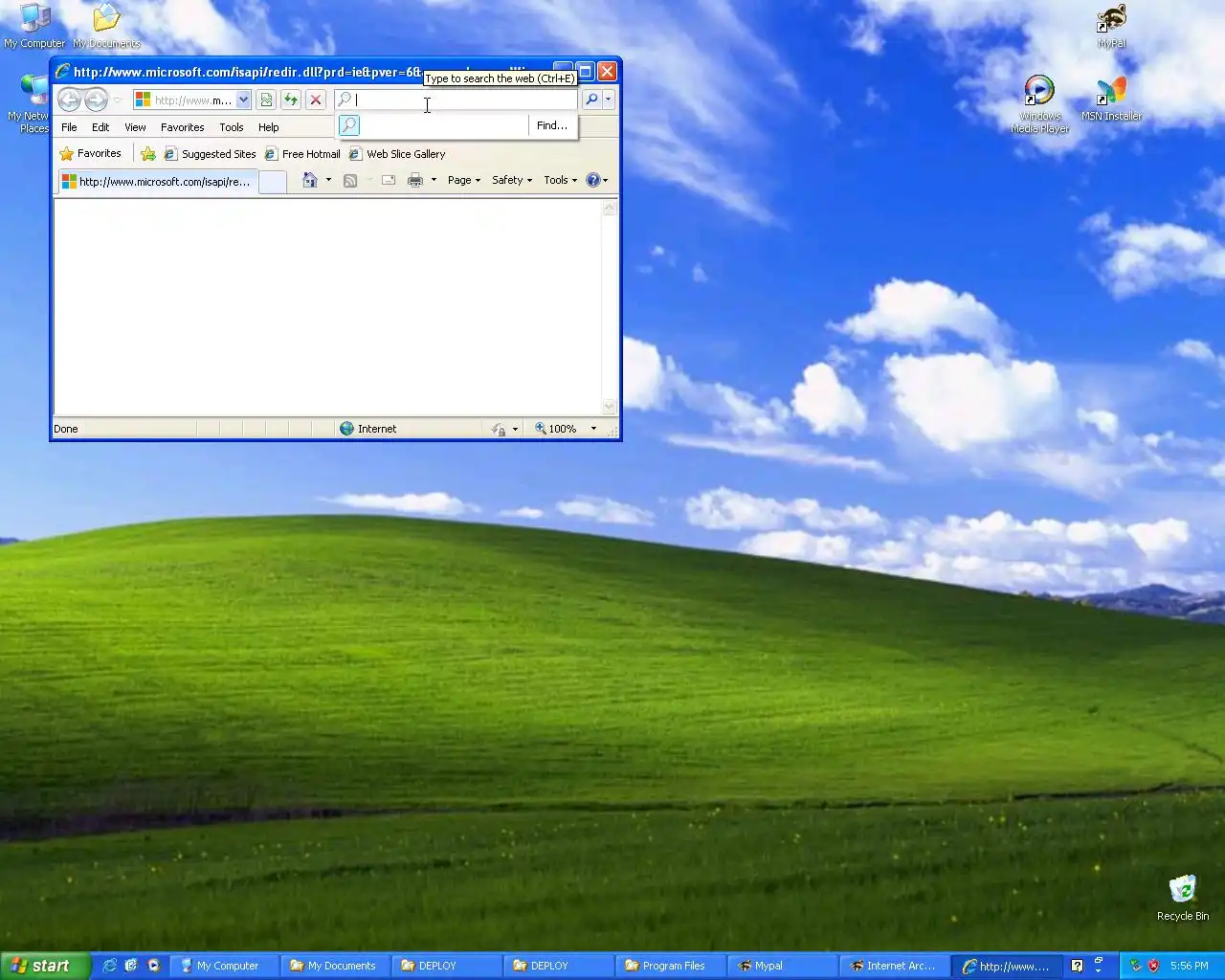This screenshot has width=1225, height=980.
Task: Open the Edit menu
Action: pos(100,127)
